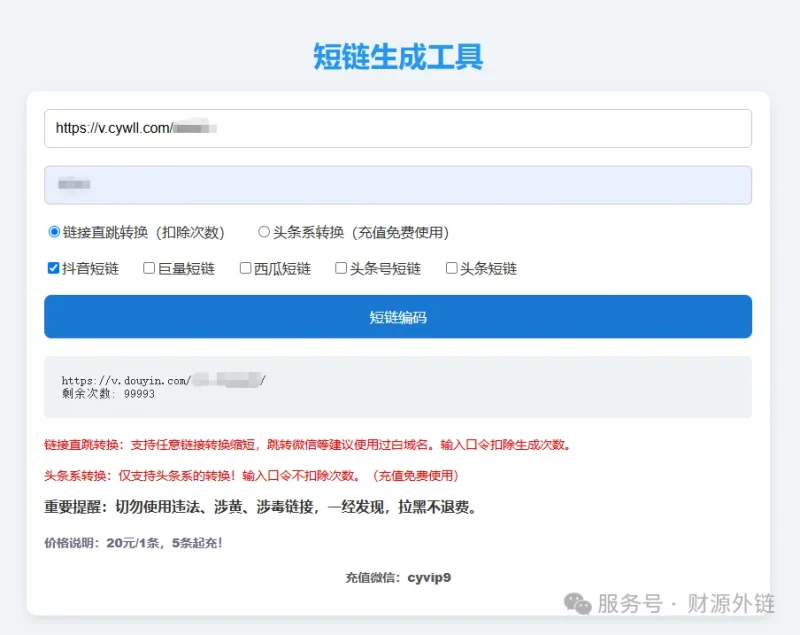
Task: Select the 链接直跳转换（扣除次数）radio option
Action: pos(53,231)
